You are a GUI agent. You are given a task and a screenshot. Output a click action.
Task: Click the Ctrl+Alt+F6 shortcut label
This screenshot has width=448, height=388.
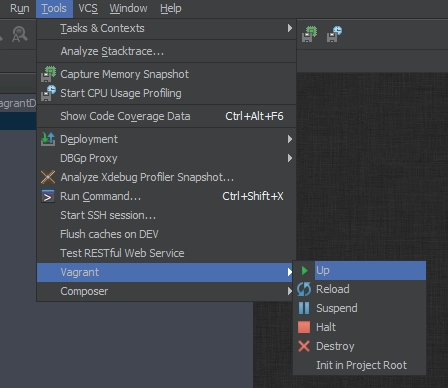[254, 116]
